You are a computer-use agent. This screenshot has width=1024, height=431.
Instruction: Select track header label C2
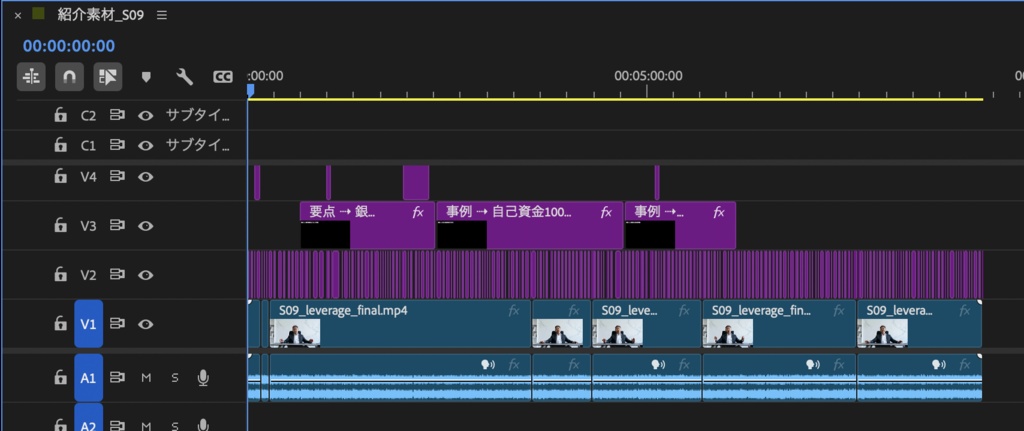(x=88, y=116)
